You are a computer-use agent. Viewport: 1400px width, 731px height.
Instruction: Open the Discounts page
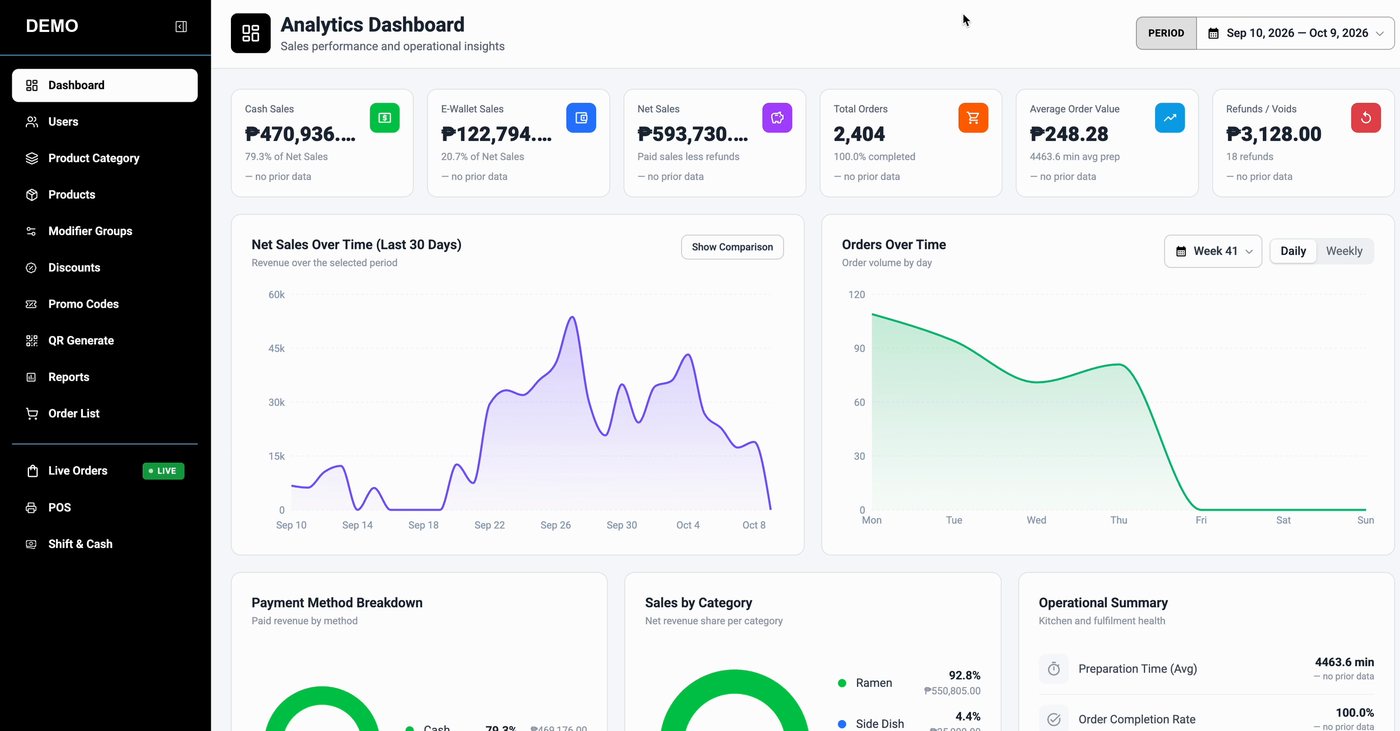(x=105, y=268)
